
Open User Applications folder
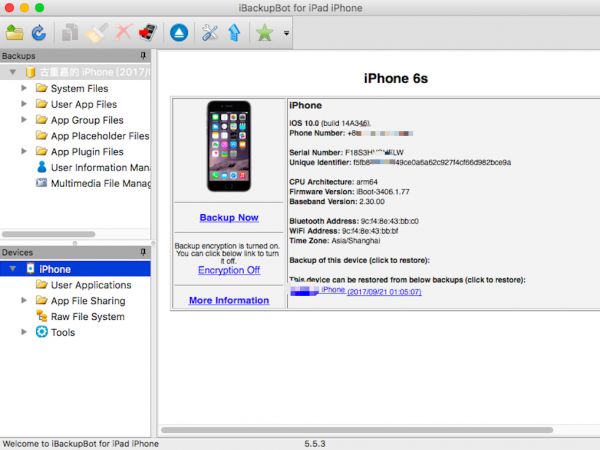(41, 284)
